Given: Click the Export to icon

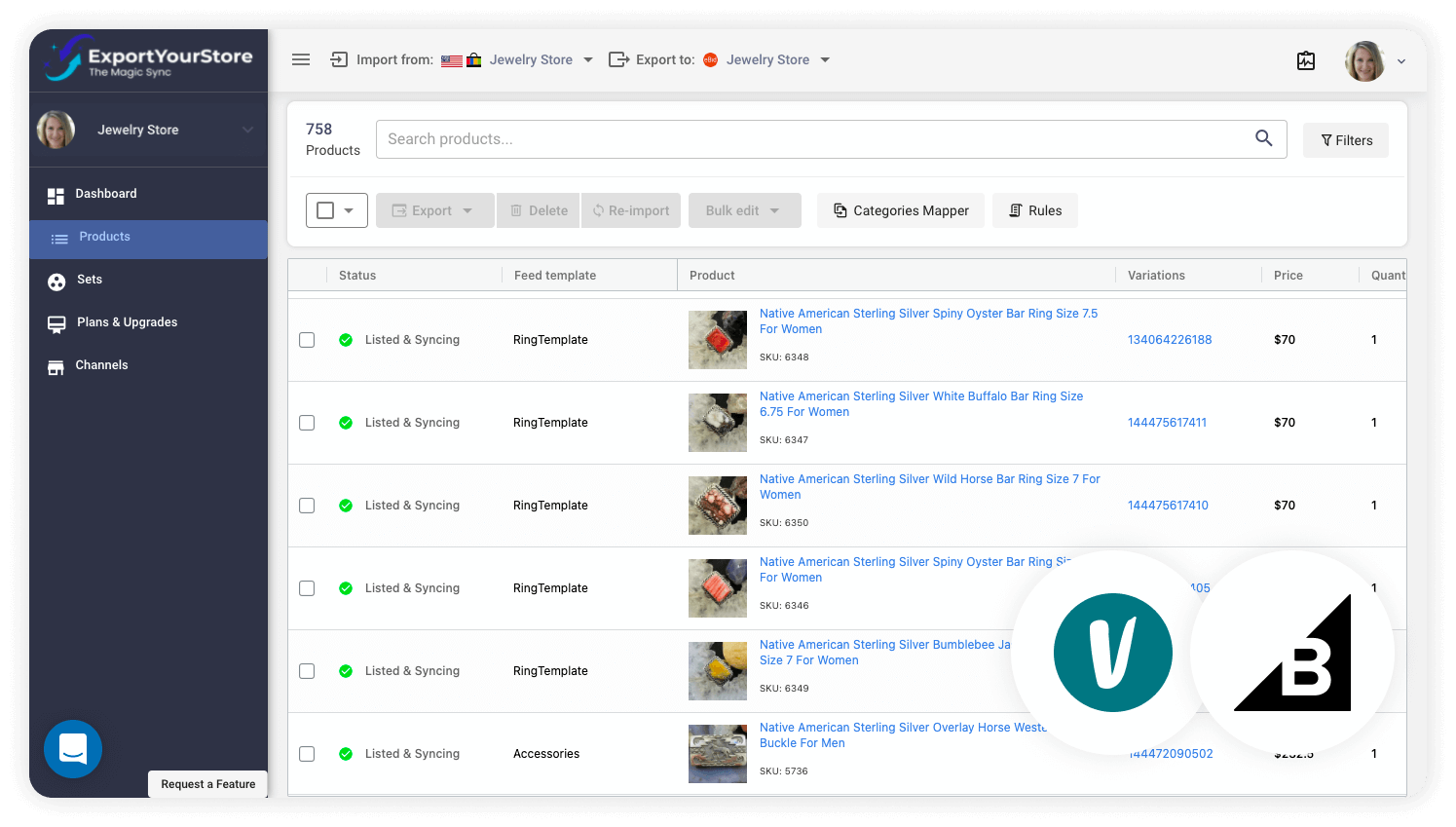Looking at the screenshot, I should tap(618, 59).
